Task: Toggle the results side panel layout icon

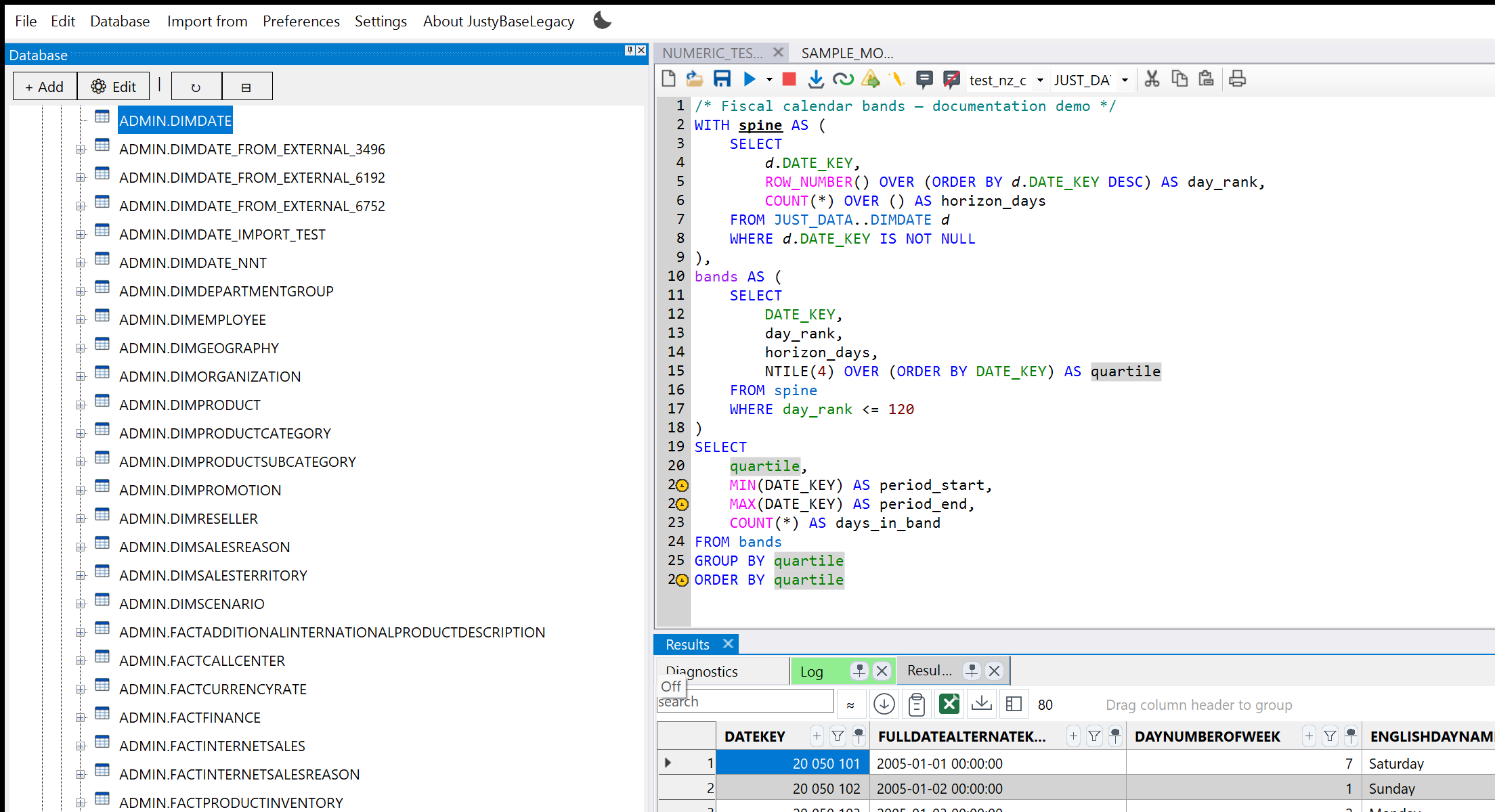Action: coord(1014,704)
